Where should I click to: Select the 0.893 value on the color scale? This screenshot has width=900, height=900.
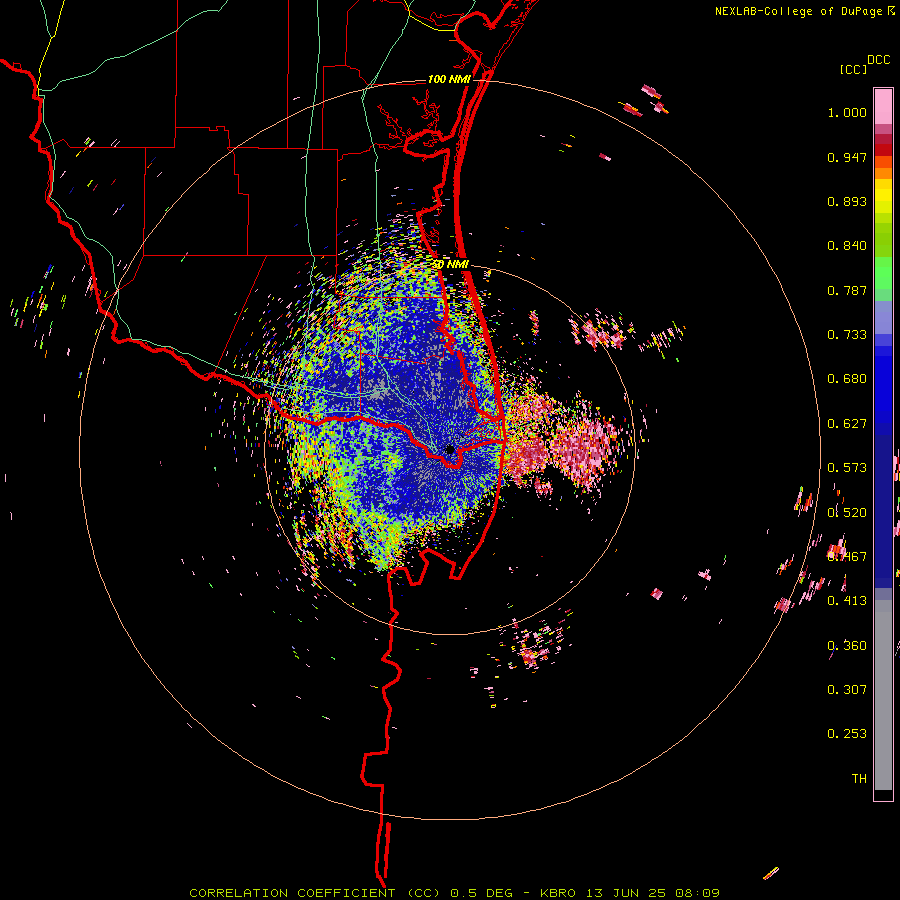[x=847, y=201]
